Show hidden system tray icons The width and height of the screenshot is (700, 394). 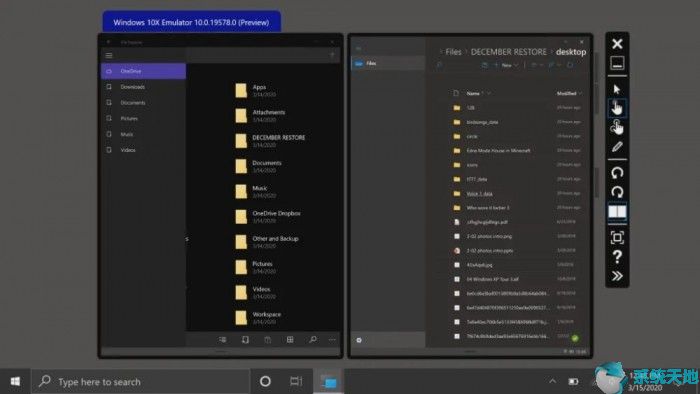552,381
